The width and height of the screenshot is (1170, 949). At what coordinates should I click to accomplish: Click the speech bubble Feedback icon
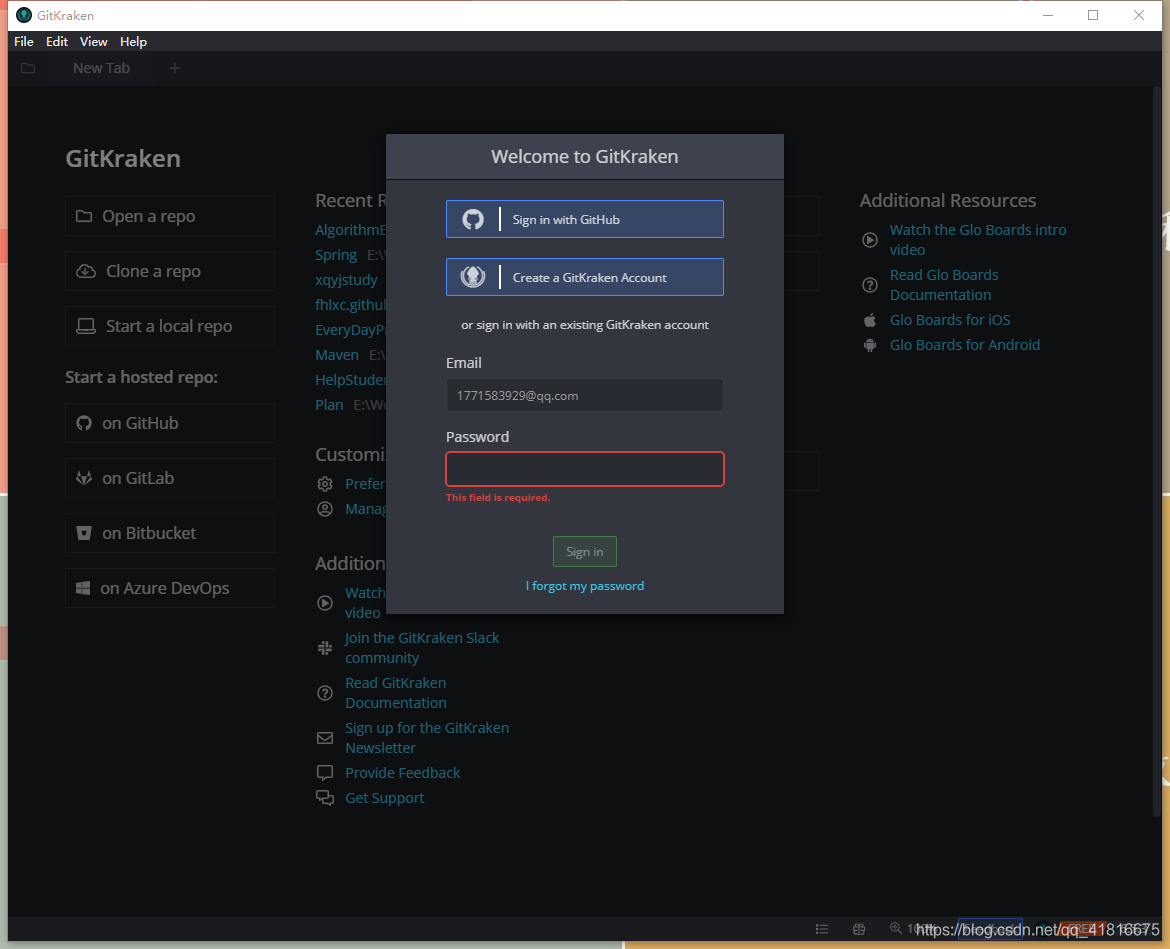[325, 773]
